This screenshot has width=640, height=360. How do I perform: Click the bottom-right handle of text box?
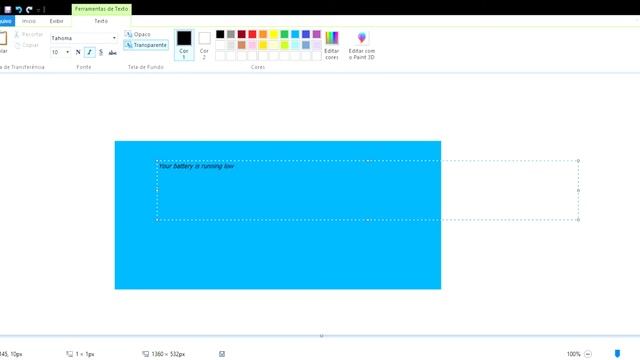[x=578, y=220]
